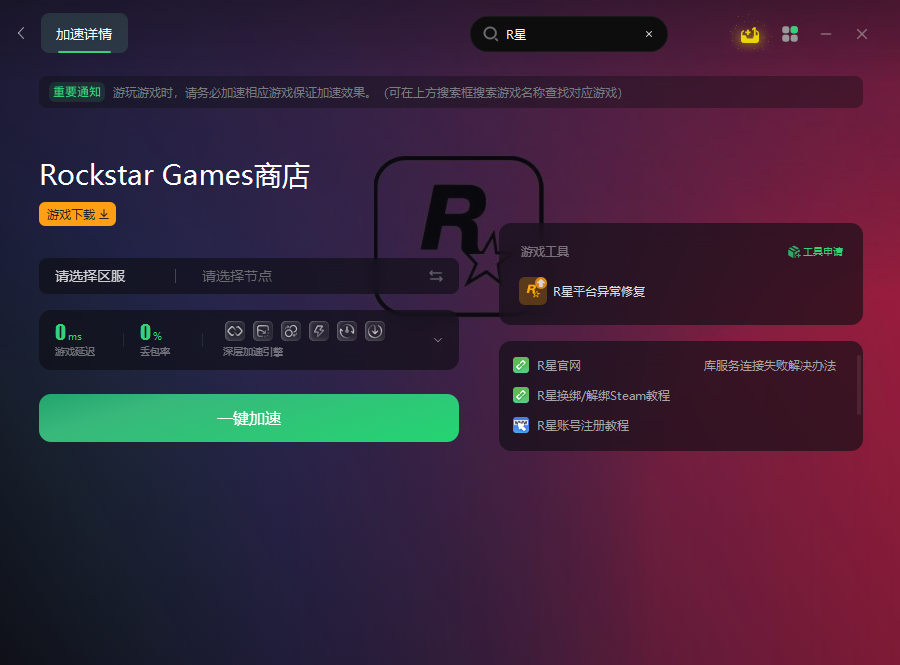Click the 0% 丢包率 value

pyautogui.click(x=151, y=332)
